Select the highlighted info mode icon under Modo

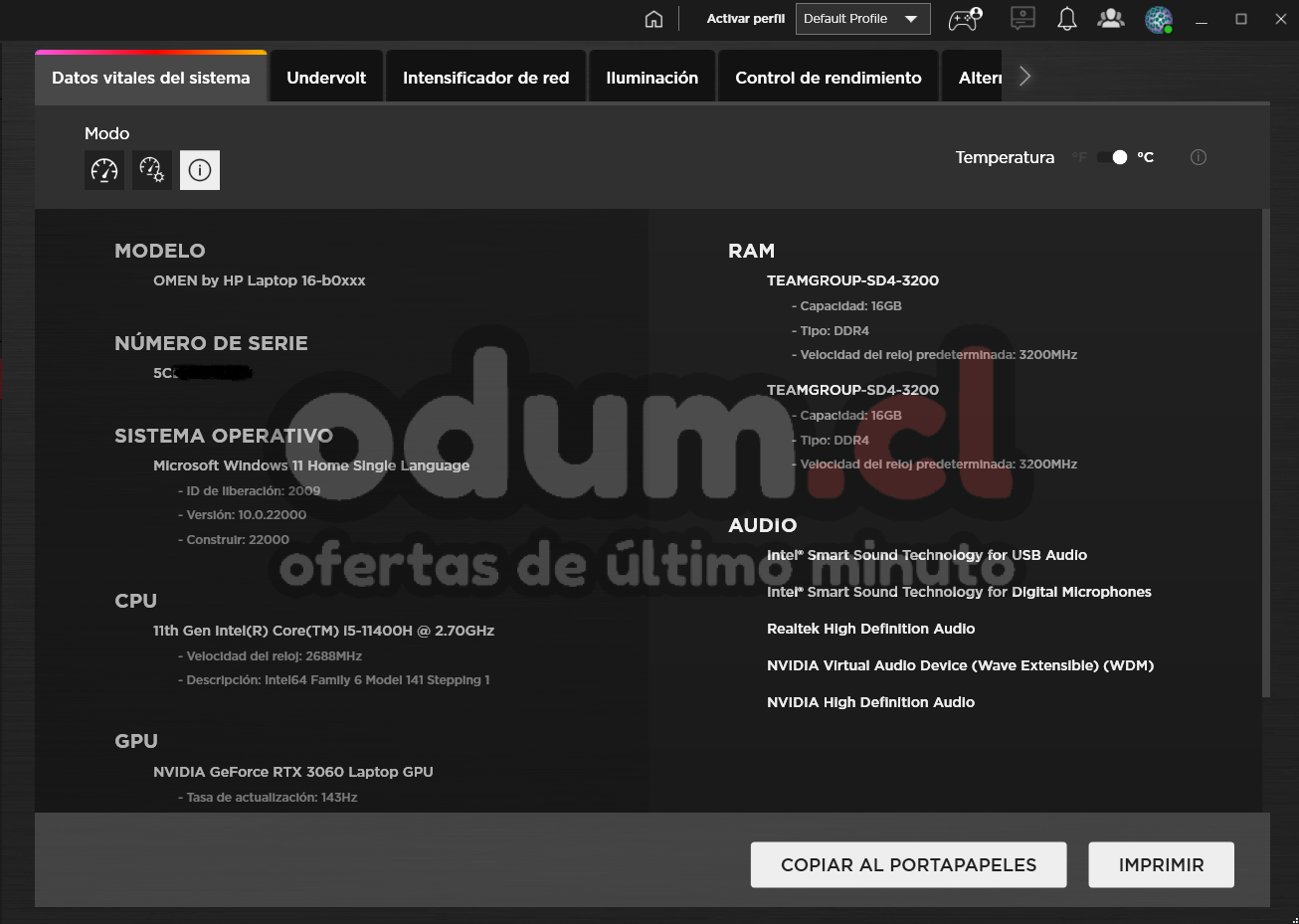pos(200,170)
